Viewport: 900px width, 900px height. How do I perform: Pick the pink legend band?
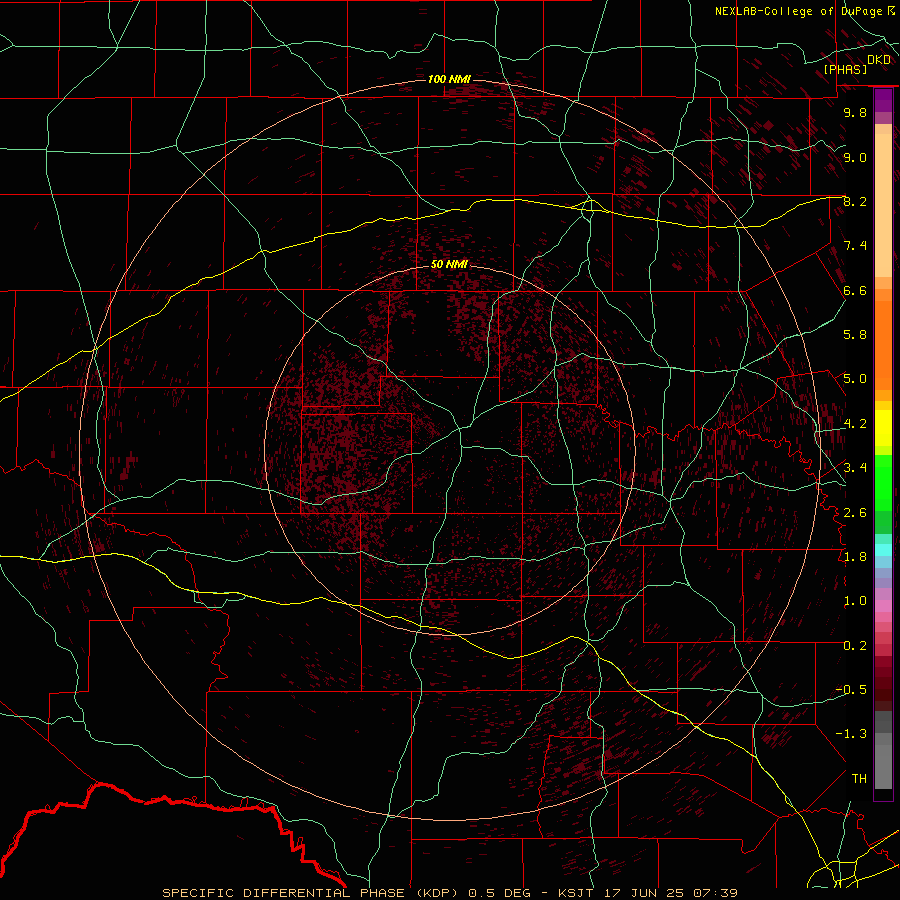883,606
